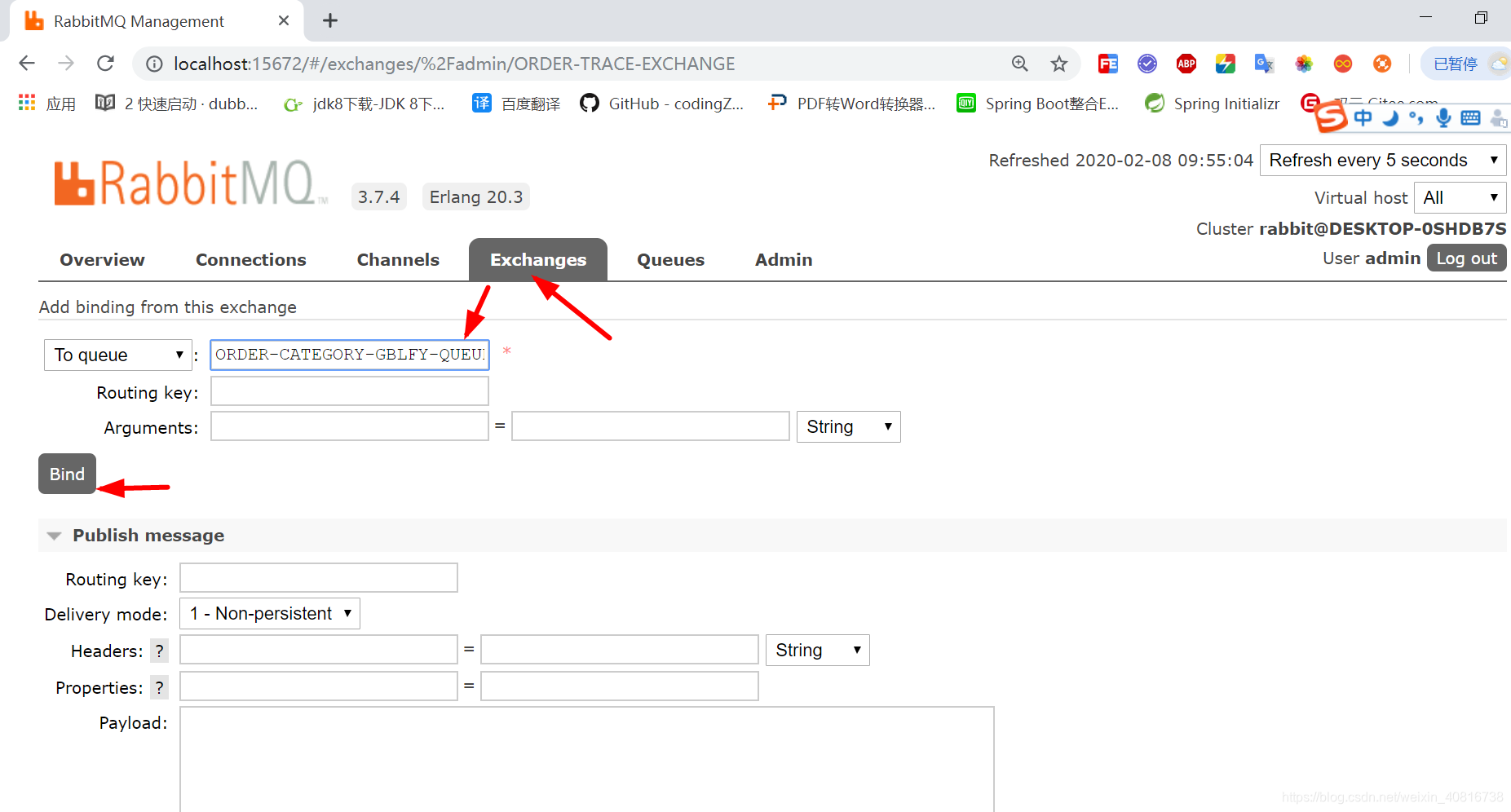This screenshot has width=1511, height=812.
Task: Switch to the Overview tab
Action: click(102, 259)
